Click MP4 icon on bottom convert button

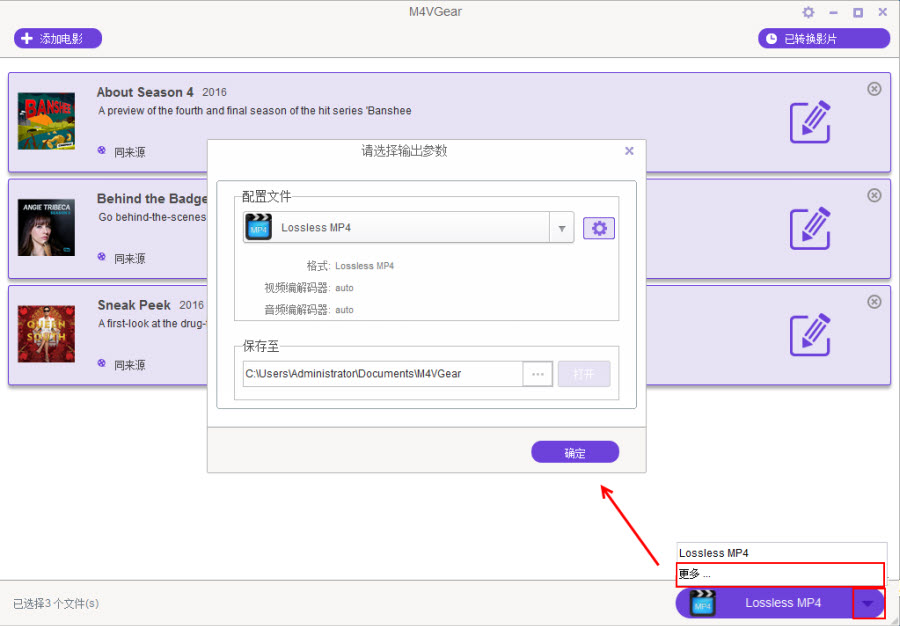(x=703, y=603)
